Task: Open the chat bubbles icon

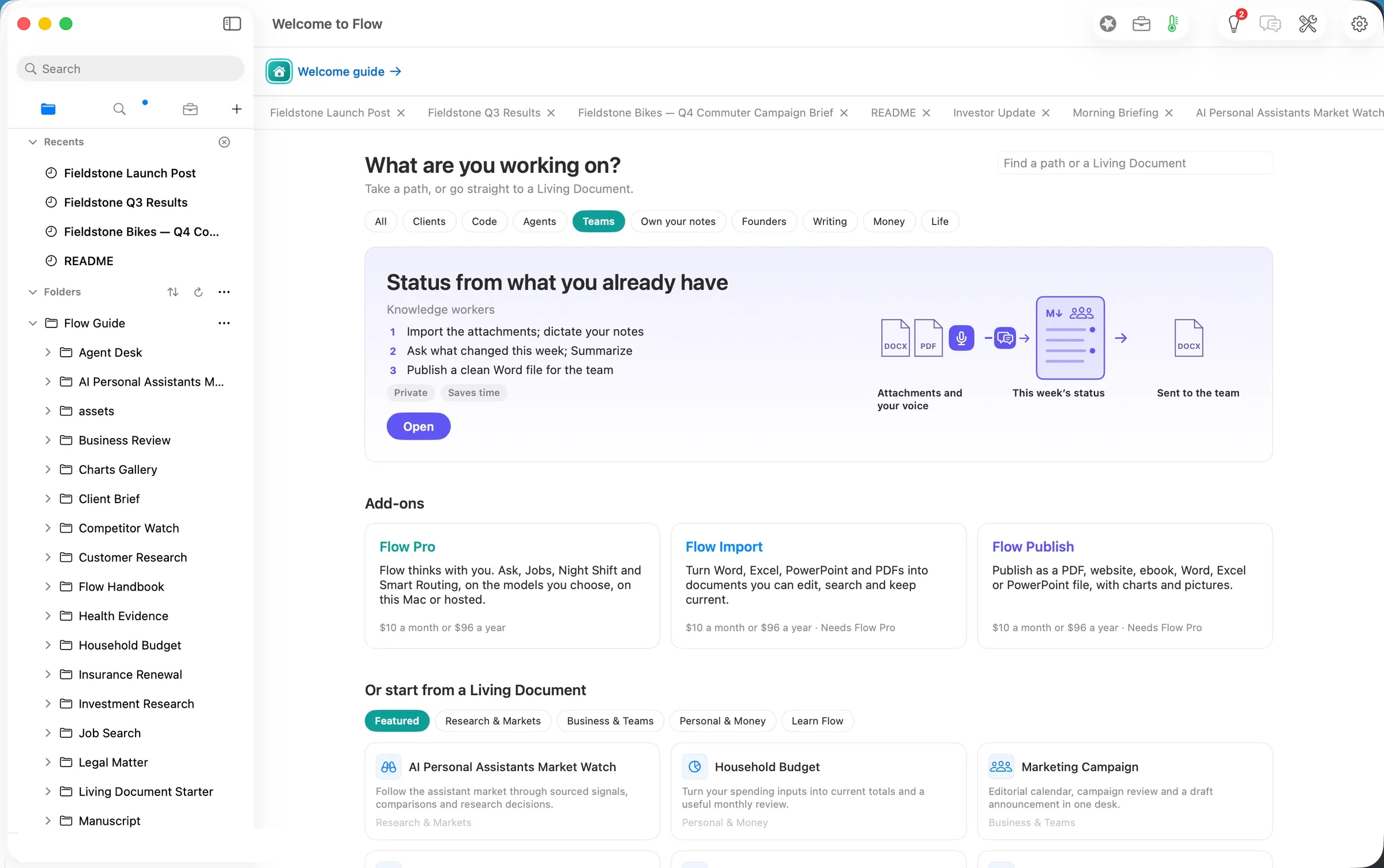Action: point(1270,24)
